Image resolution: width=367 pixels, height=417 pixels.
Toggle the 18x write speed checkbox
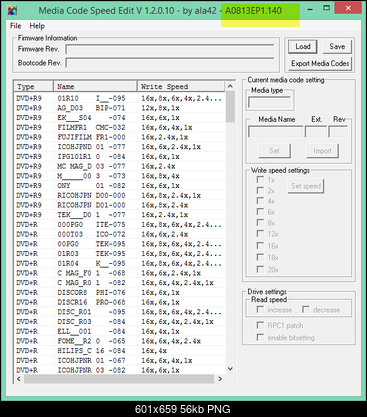pyautogui.click(x=260, y=257)
